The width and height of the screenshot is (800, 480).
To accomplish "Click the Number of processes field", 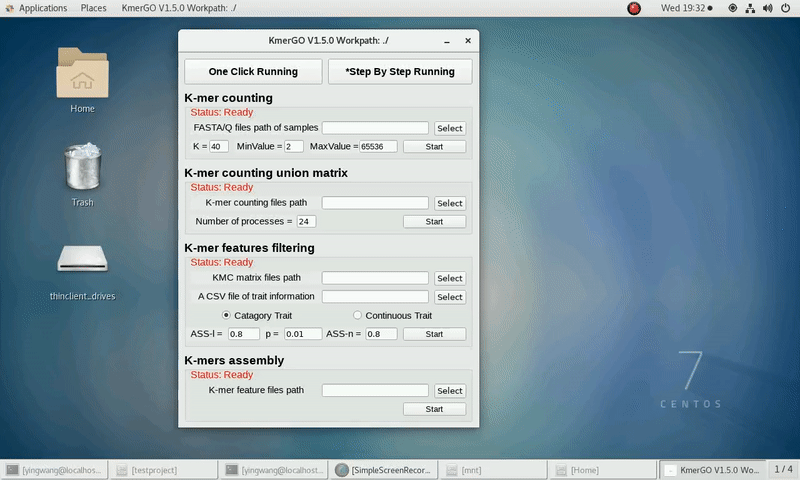I will [306, 221].
